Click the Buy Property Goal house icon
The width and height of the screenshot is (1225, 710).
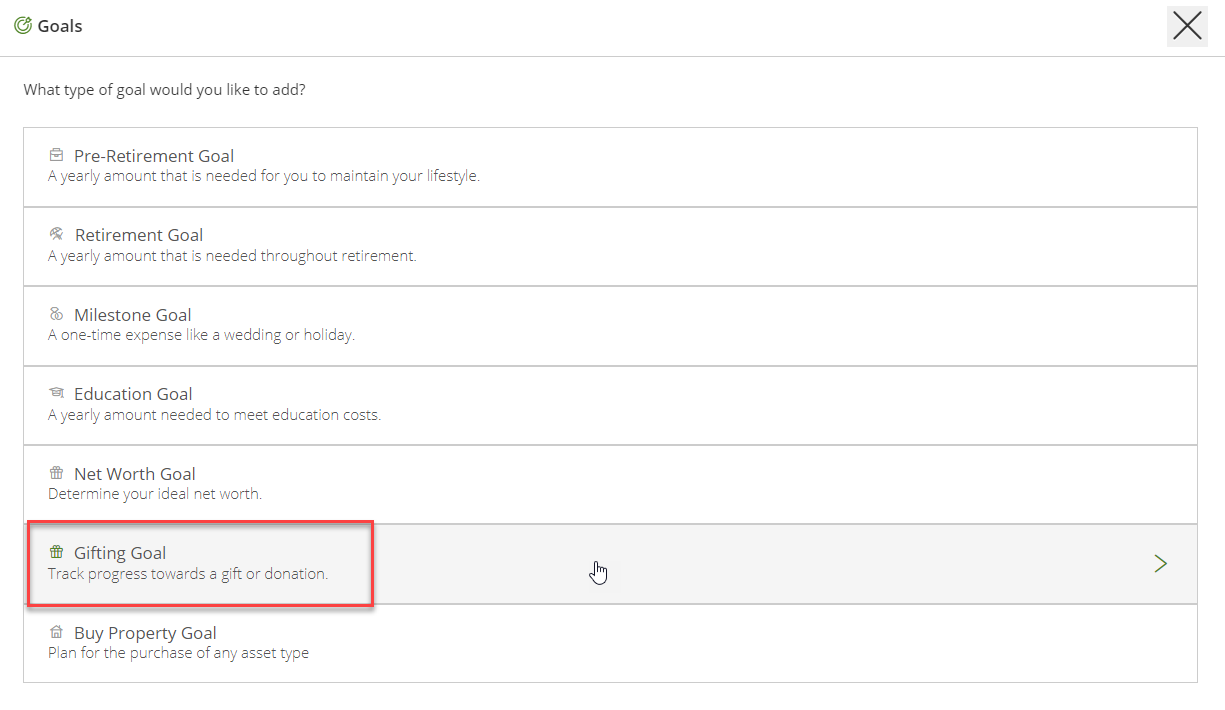click(56, 632)
